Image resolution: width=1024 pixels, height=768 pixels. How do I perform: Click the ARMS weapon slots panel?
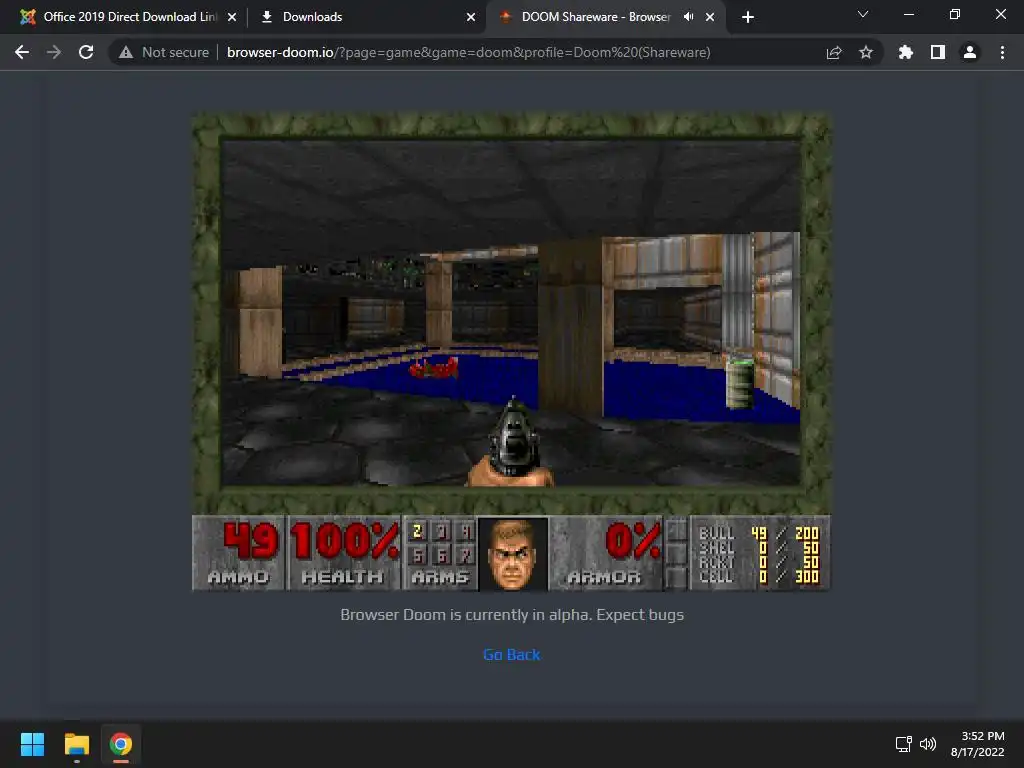(441, 552)
